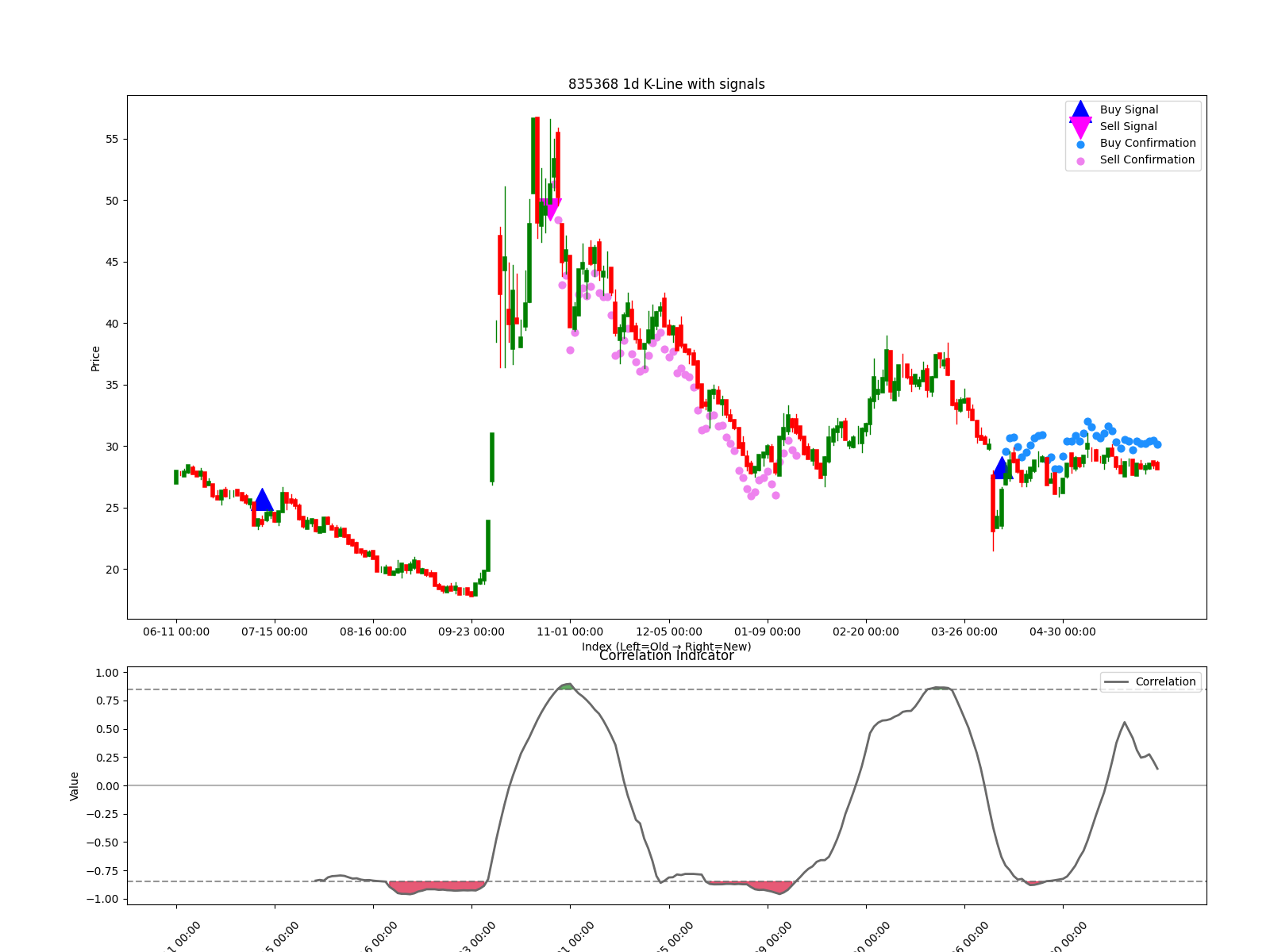This screenshot has height=952, width=1270.
Task: Click the correlation axis tick '−0.75'
Action: tap(102, 871)
